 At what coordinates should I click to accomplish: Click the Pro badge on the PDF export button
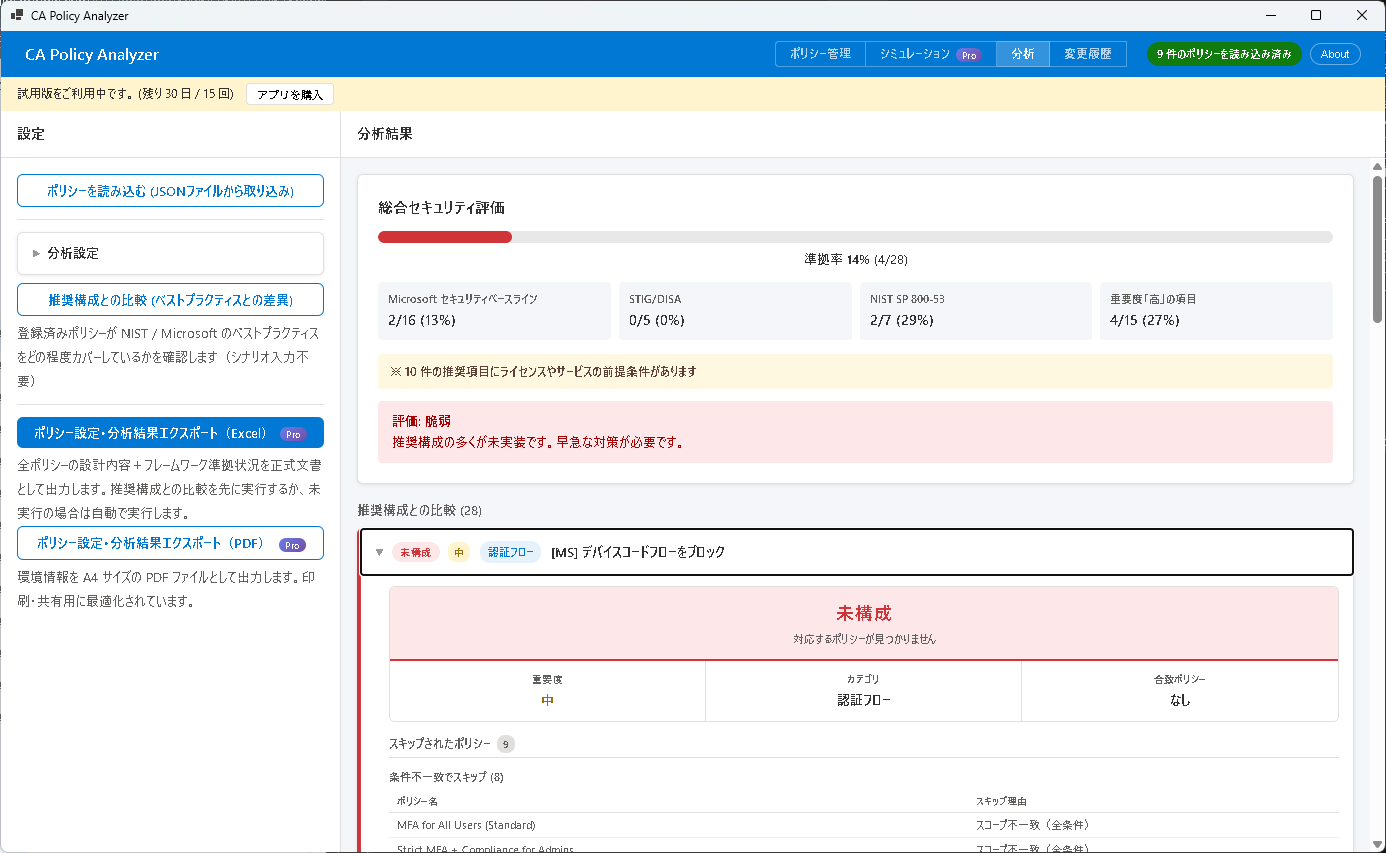click(x=291, y=544)
